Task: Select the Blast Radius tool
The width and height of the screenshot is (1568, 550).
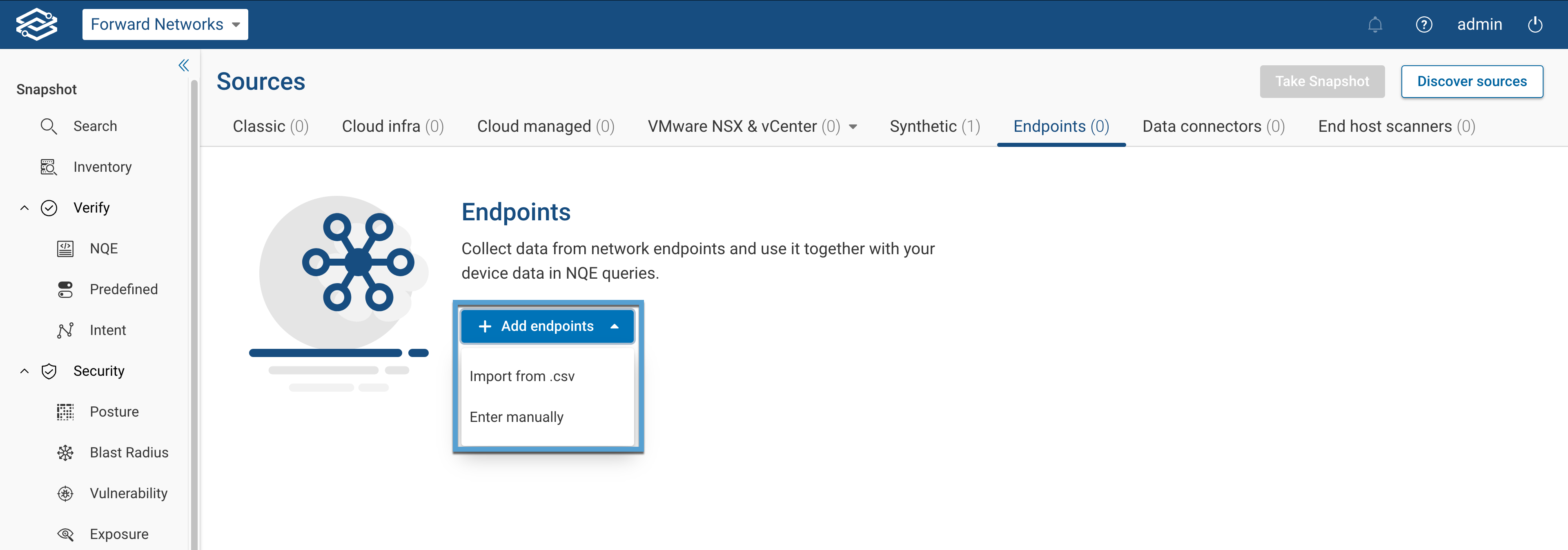Action: (65, 452)
